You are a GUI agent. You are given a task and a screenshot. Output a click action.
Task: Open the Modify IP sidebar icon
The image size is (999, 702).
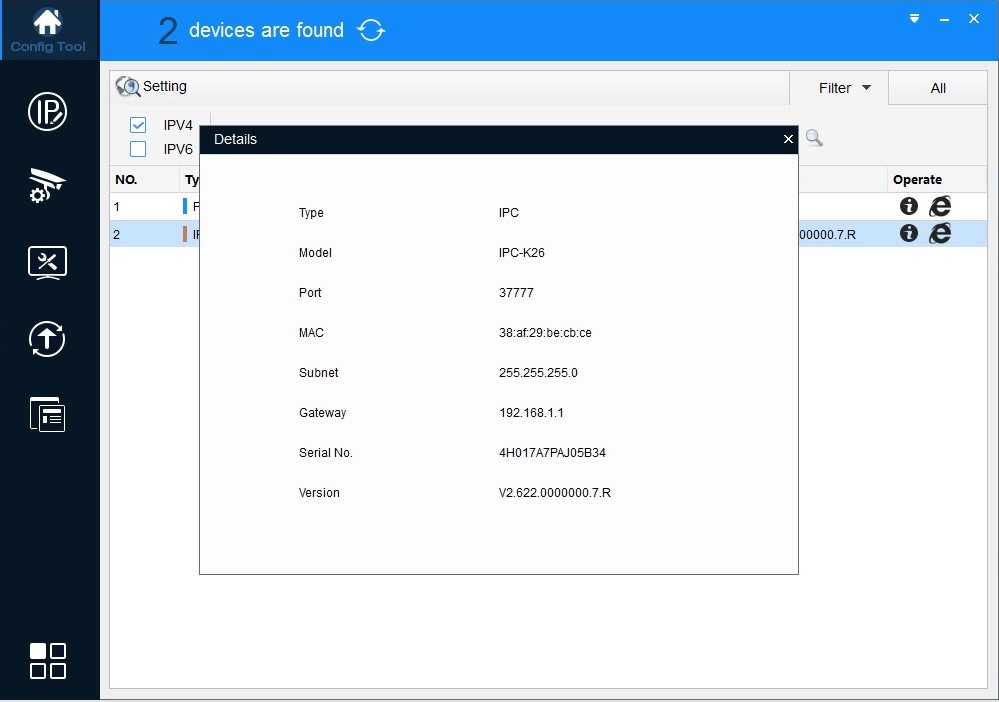[47, 112]
